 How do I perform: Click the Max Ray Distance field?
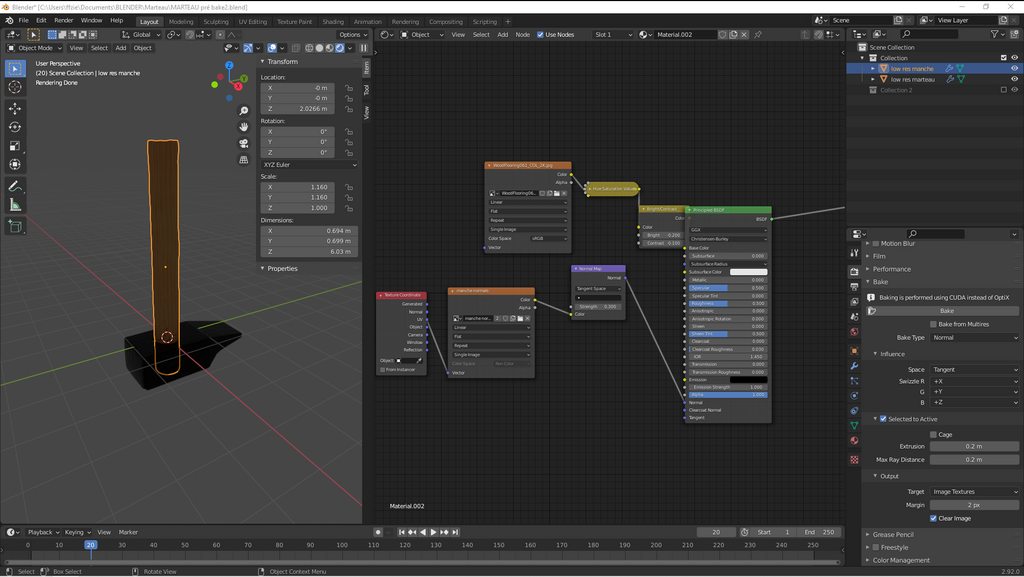974,459
